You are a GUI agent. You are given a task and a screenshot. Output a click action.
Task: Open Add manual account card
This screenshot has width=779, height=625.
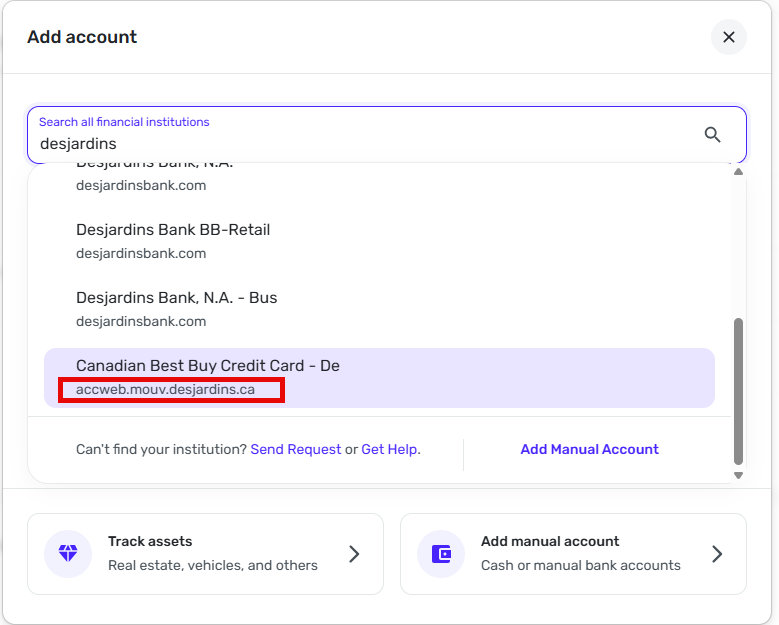573,554
